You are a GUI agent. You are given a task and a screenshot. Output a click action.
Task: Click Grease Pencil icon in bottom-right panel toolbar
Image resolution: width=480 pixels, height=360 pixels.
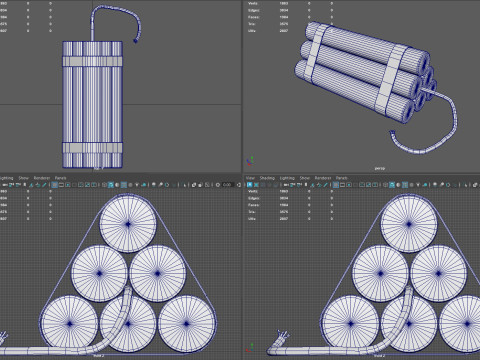click(325, 185)
